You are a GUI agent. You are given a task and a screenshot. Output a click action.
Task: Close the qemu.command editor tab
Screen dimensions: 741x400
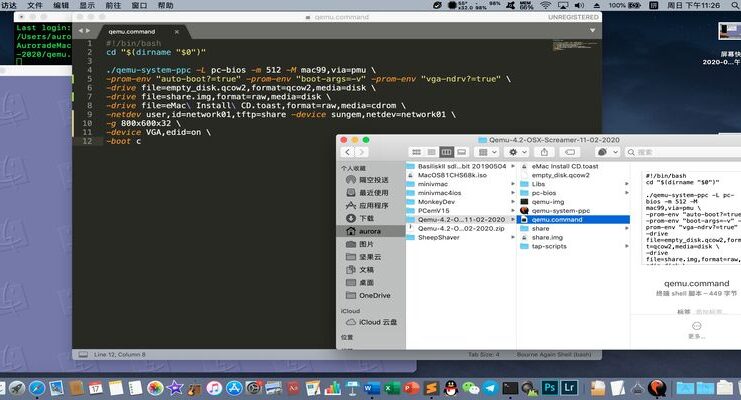(177, 32)
